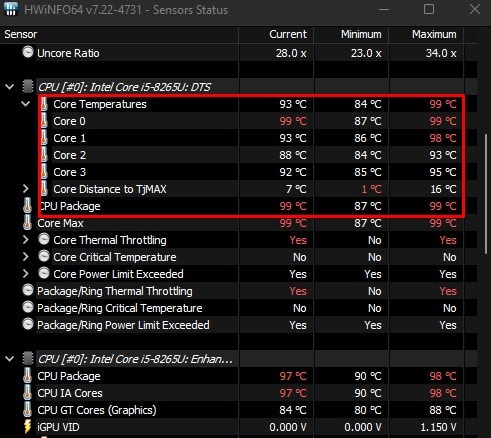Select the Package/Ring Thermal Throttling label

click(115, 291)
